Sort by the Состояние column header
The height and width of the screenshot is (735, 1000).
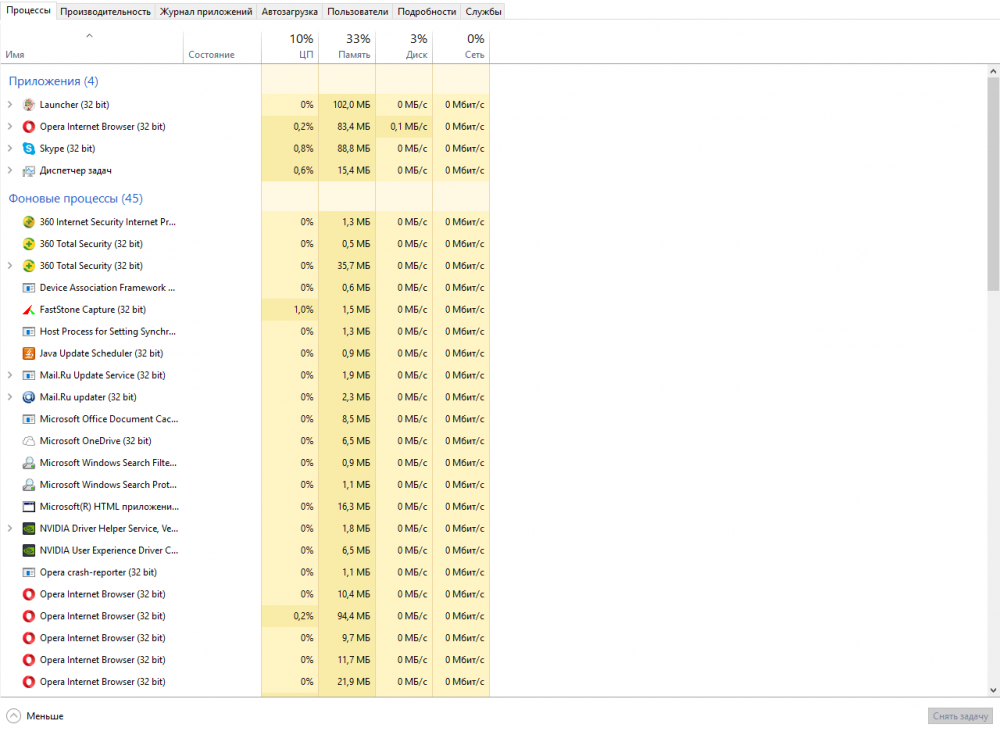click(x=222, y=47)
